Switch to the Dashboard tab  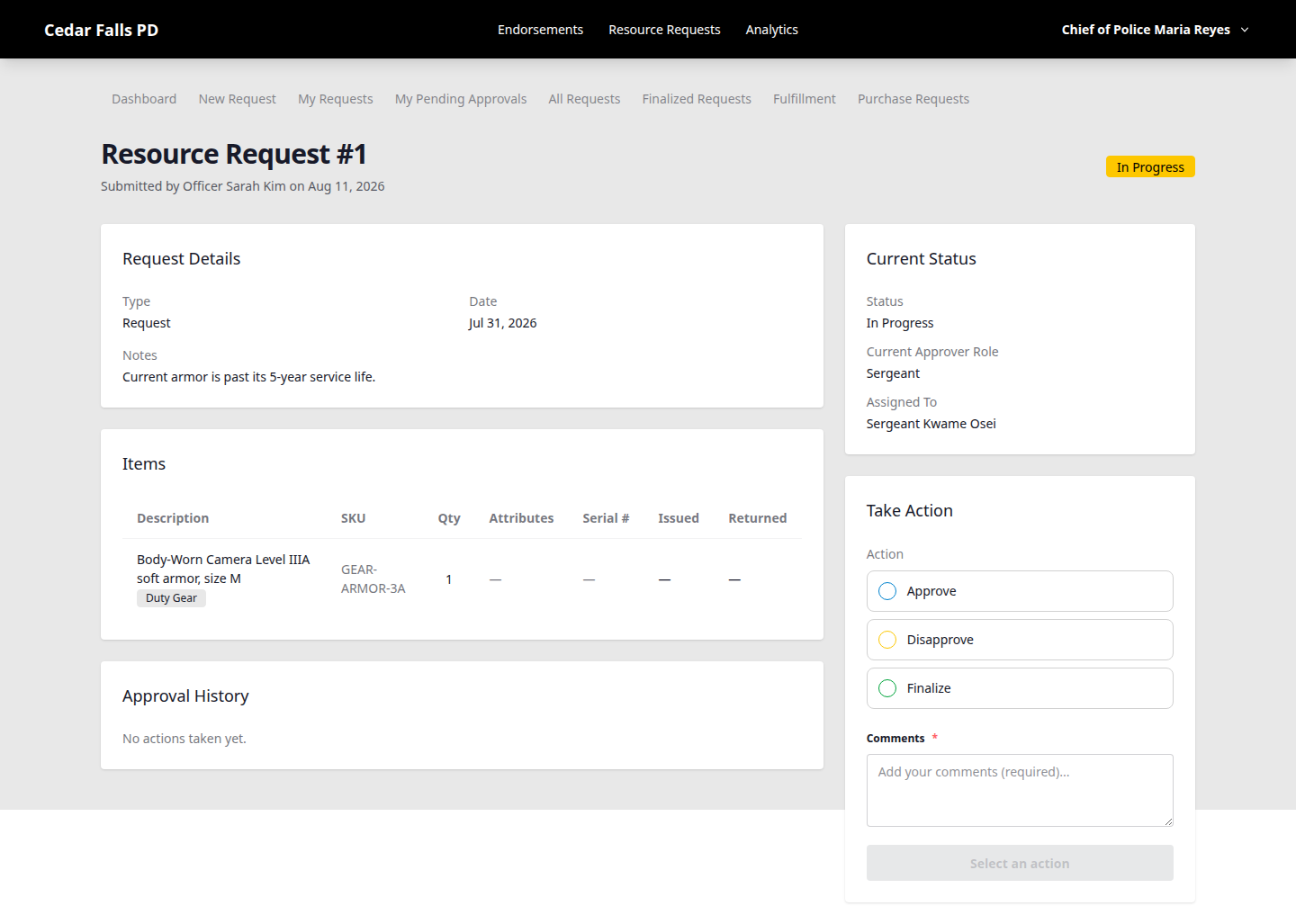tap(144, 99)
